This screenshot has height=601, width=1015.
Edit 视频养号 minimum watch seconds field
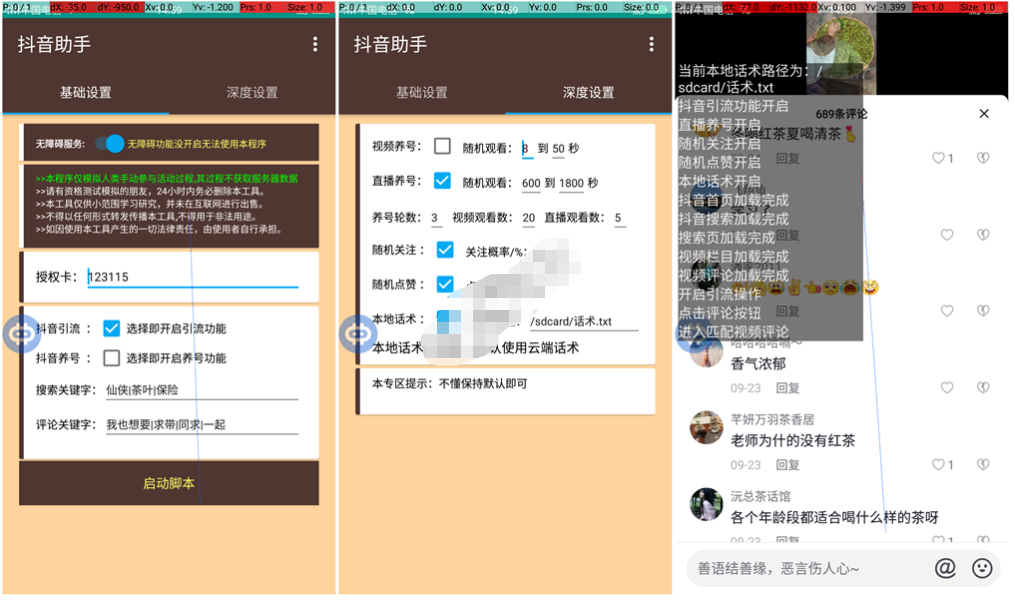coord(527,148)
